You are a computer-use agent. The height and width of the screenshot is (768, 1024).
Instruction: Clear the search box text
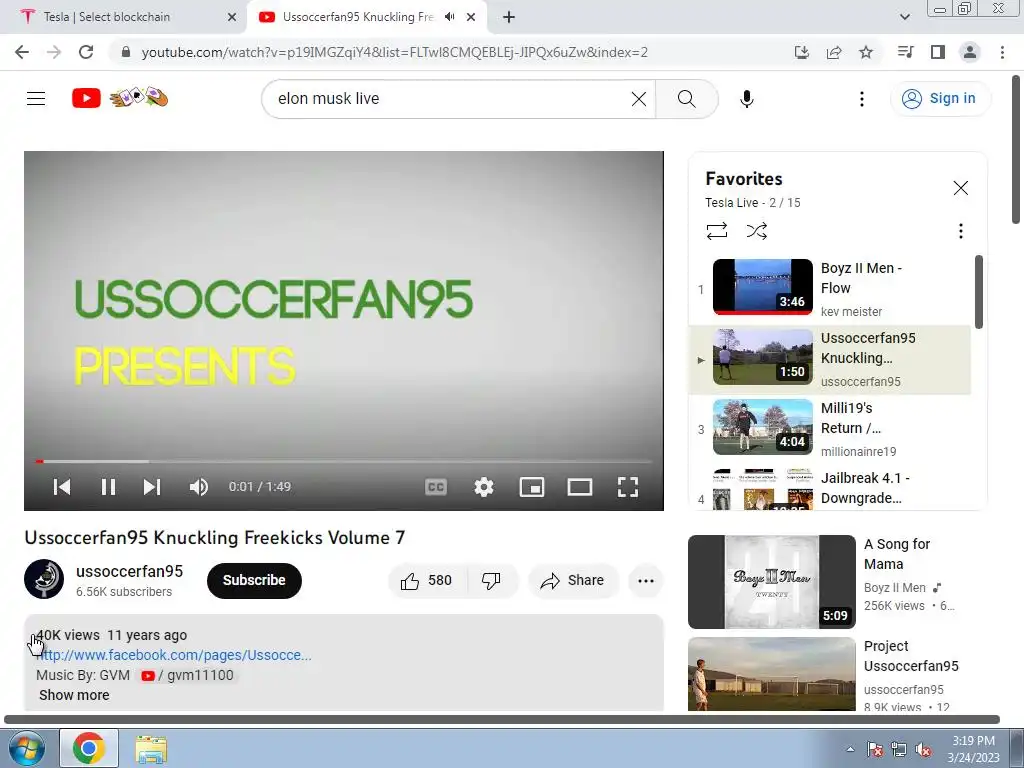coord(639,99)
